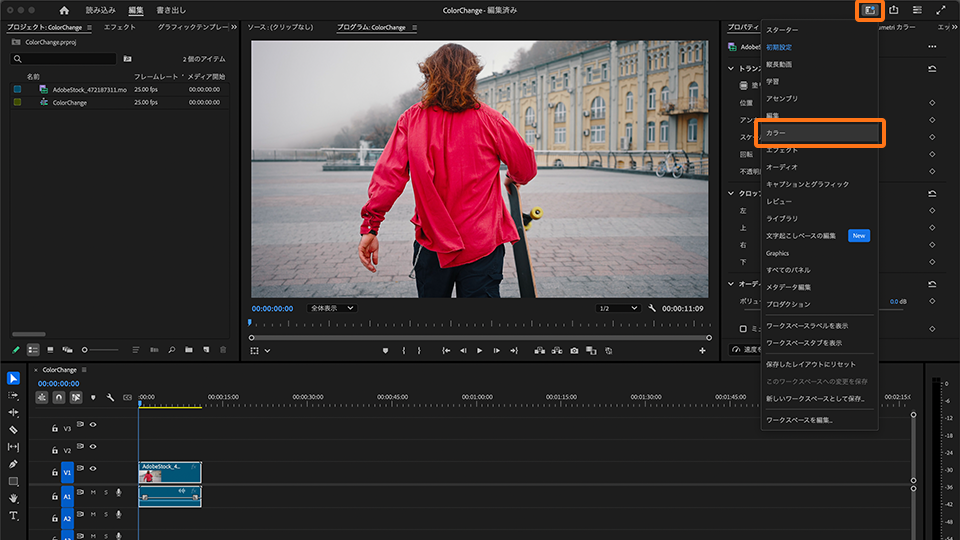Choose the Type tool
Image resolution: width=960 pixels, height=540 pixels.
click(x=14, y=516)
